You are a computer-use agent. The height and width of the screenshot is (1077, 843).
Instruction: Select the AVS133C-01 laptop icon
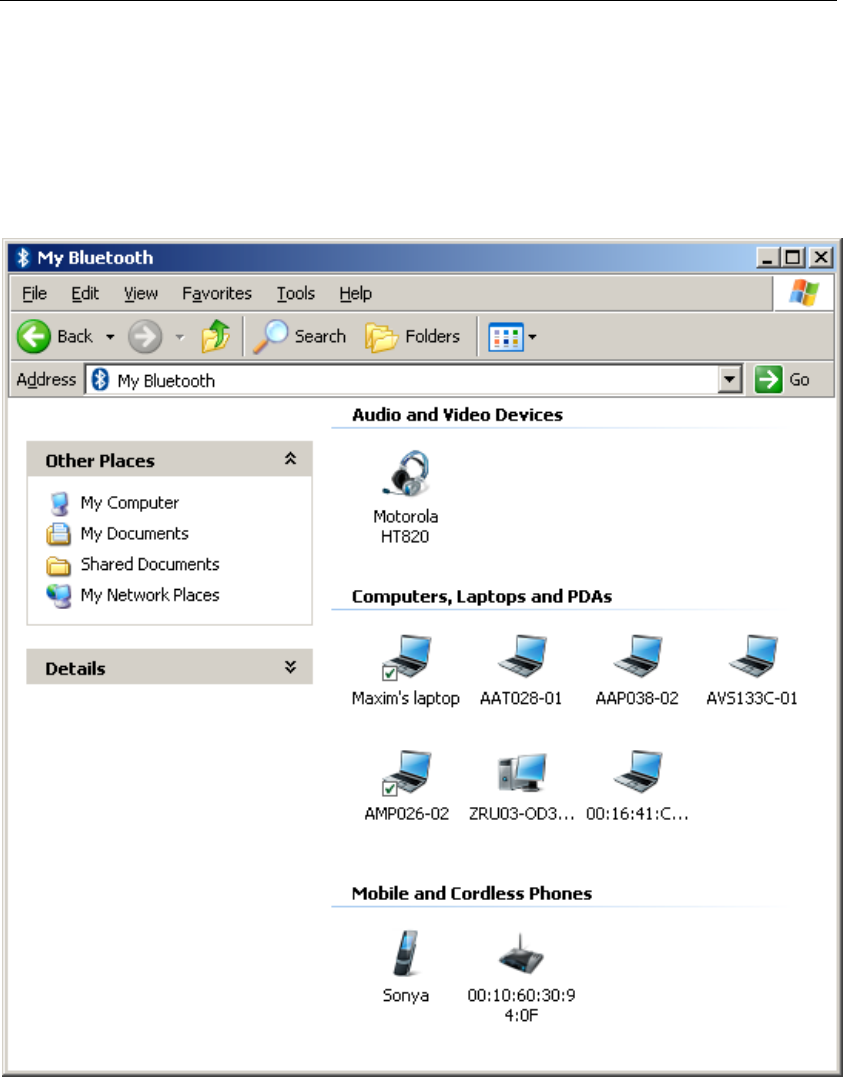pos(752,657)
